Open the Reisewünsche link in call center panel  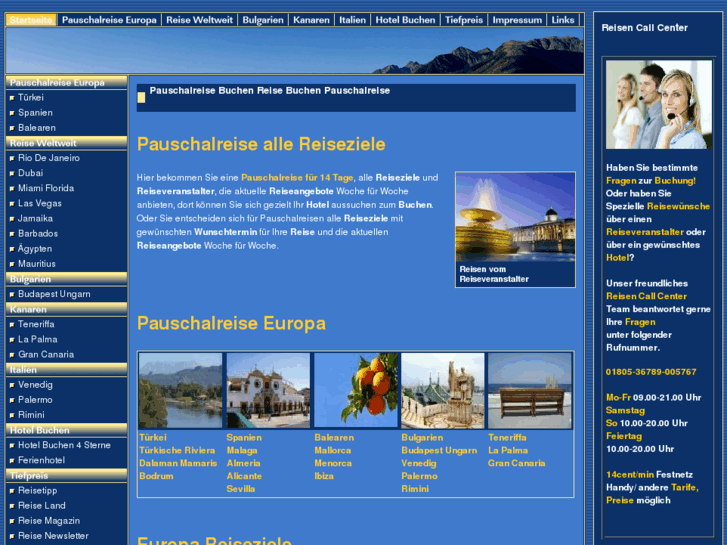pyautogui.click(x=678, y=206)
